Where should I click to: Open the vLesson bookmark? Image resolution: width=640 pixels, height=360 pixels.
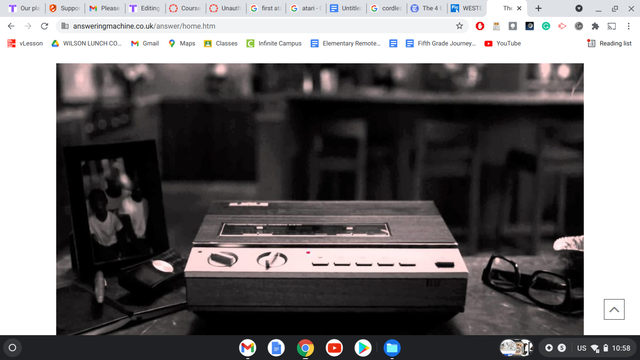25,43
